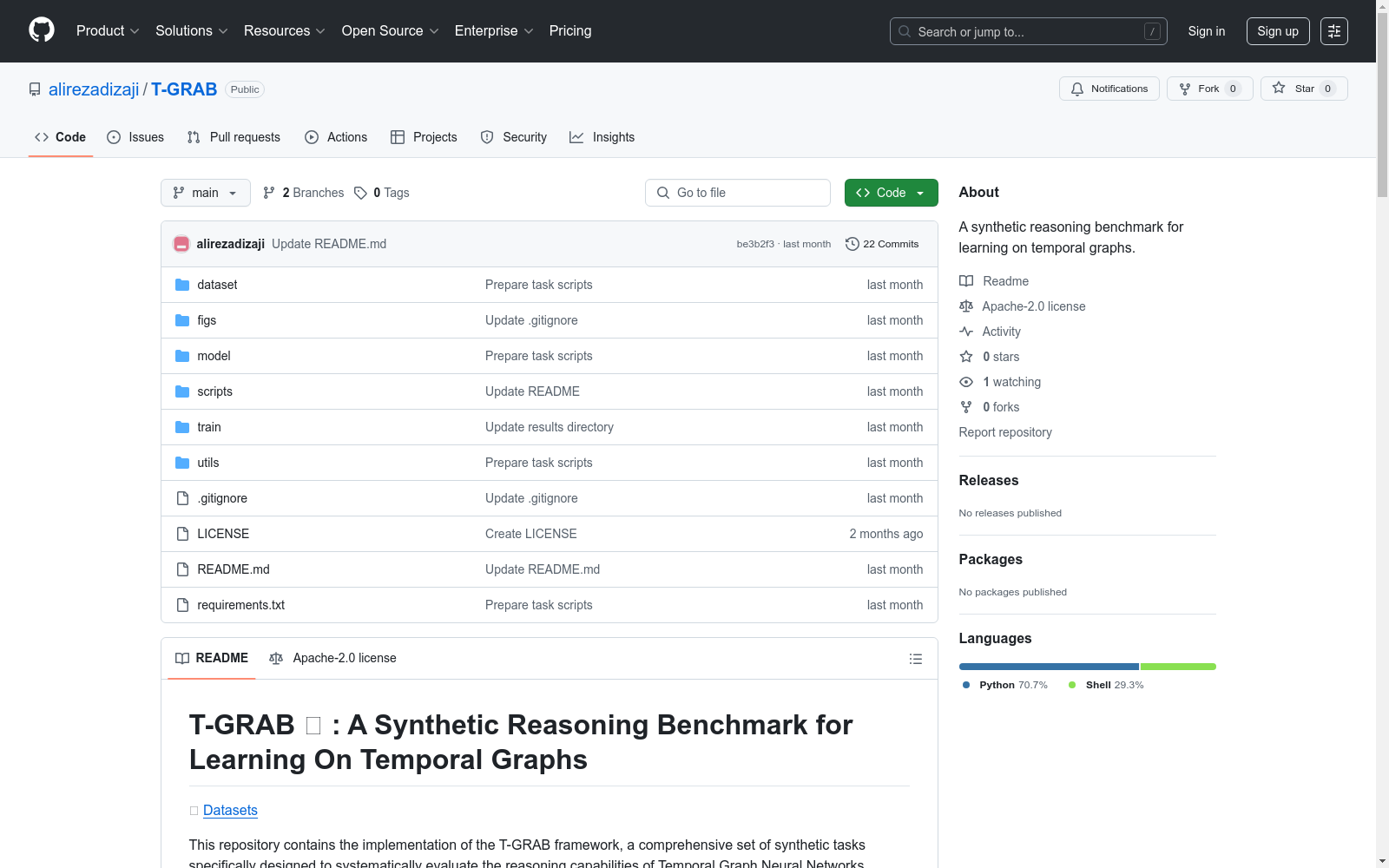Click the Star icon
This screenshot has width=1389, height=868.
point(1279,88)
